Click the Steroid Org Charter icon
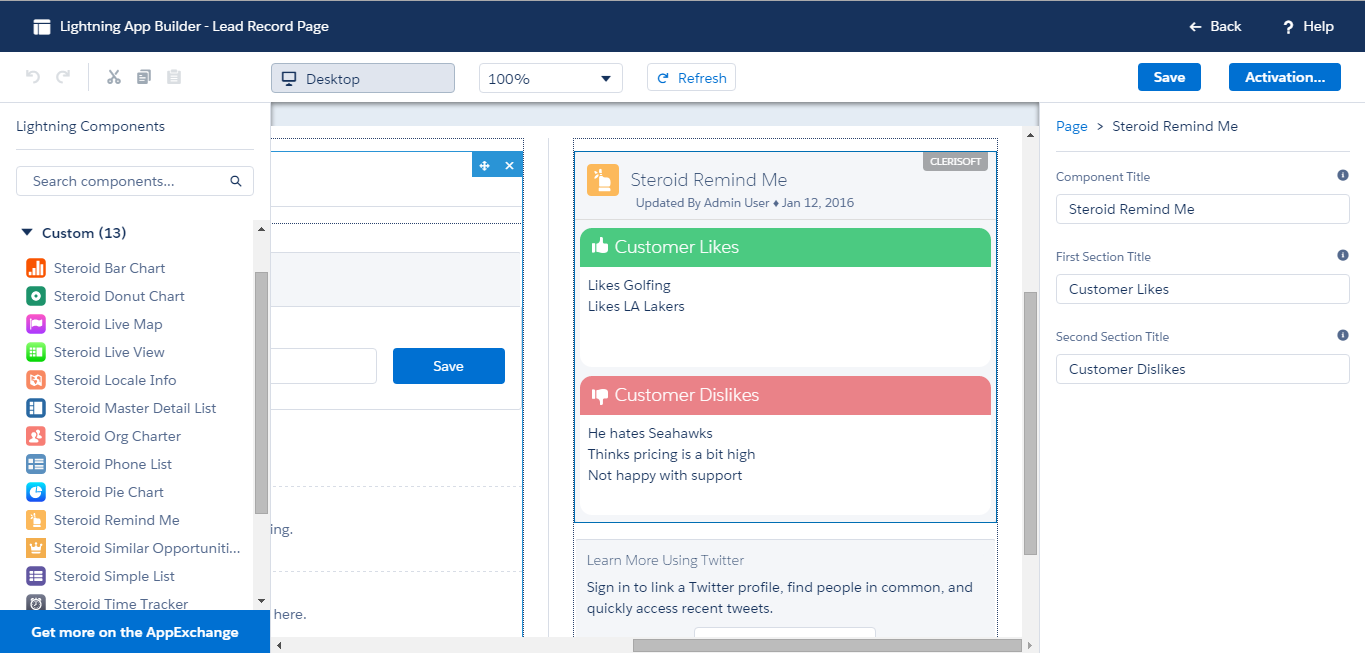The width and height of the screenshot is (1365, 653). pos(36,436)
